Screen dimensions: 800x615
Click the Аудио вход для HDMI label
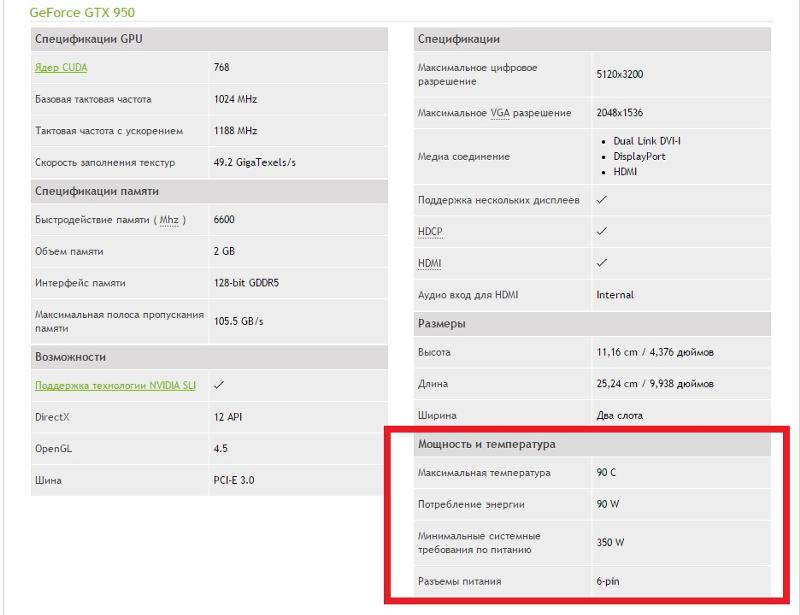(468, 295)
